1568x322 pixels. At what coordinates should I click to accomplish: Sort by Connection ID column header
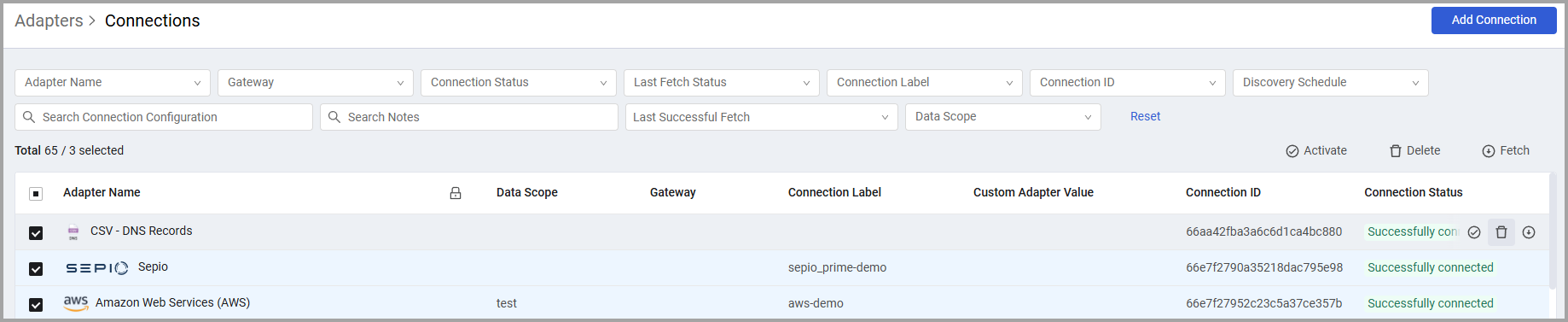click(1223, 192)
